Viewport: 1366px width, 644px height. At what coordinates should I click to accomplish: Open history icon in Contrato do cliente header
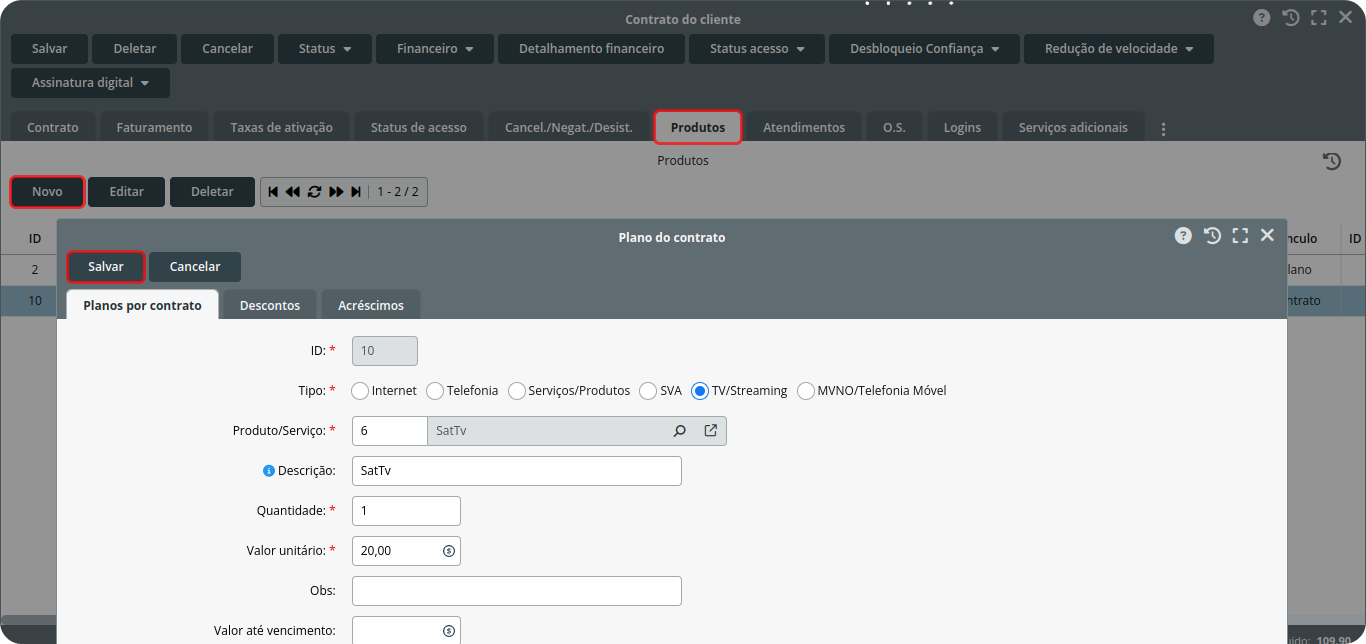(1291, 18)
